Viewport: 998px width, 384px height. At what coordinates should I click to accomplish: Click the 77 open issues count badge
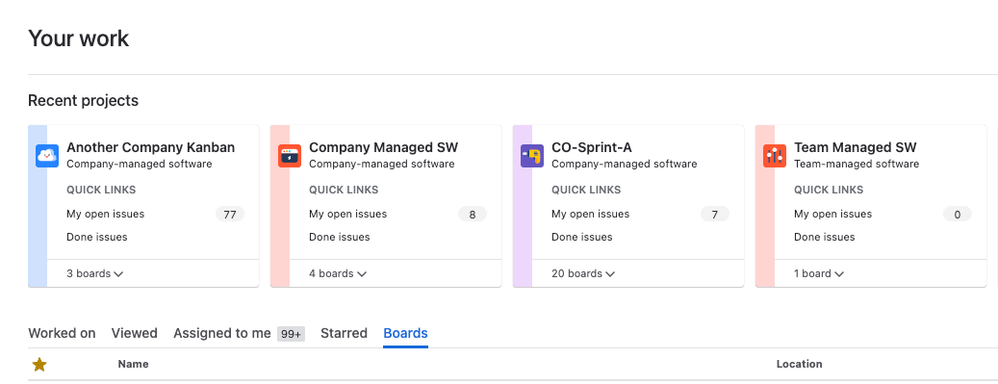[230, 215]
